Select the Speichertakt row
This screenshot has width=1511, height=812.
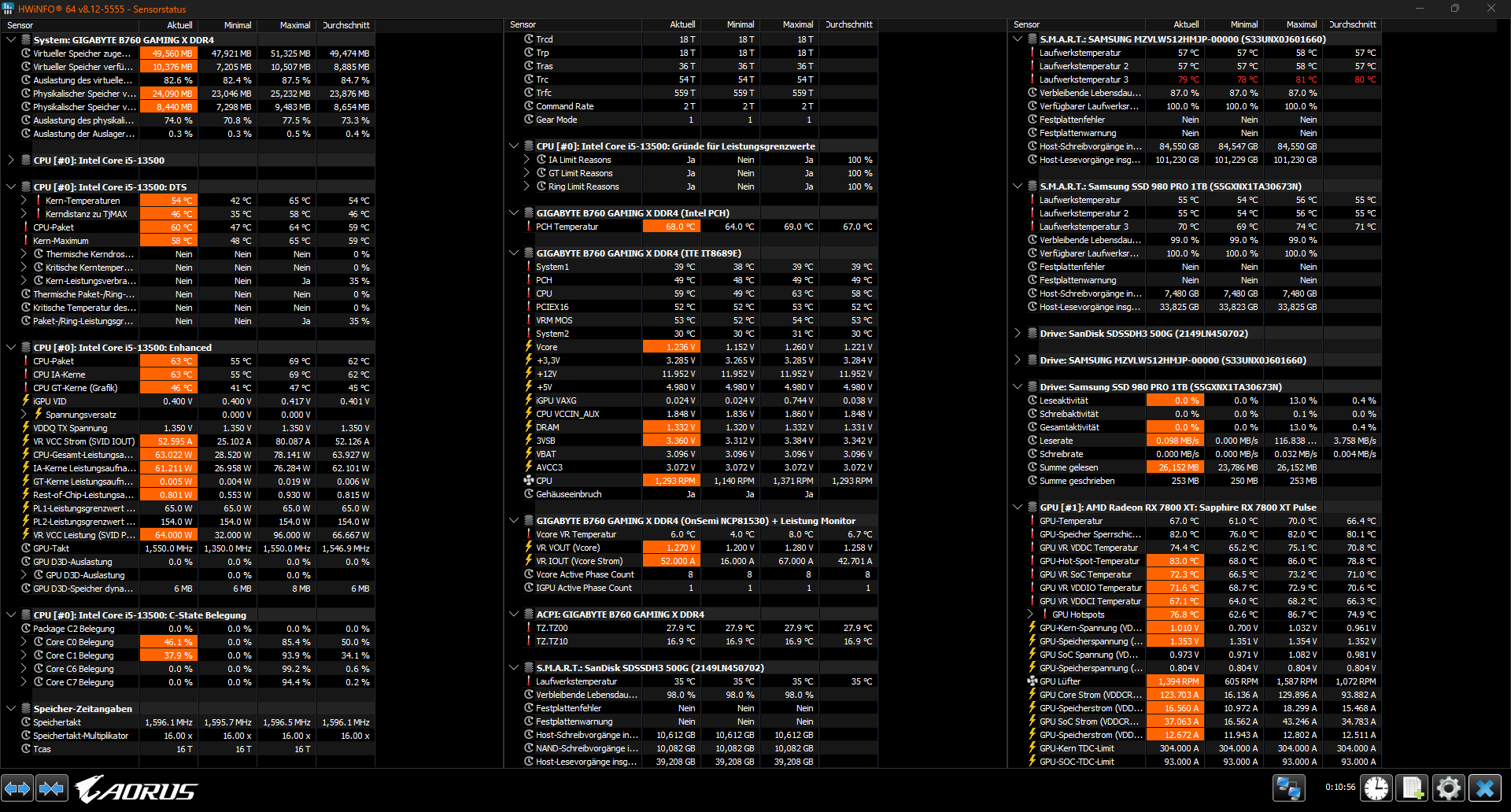point(188,722)
